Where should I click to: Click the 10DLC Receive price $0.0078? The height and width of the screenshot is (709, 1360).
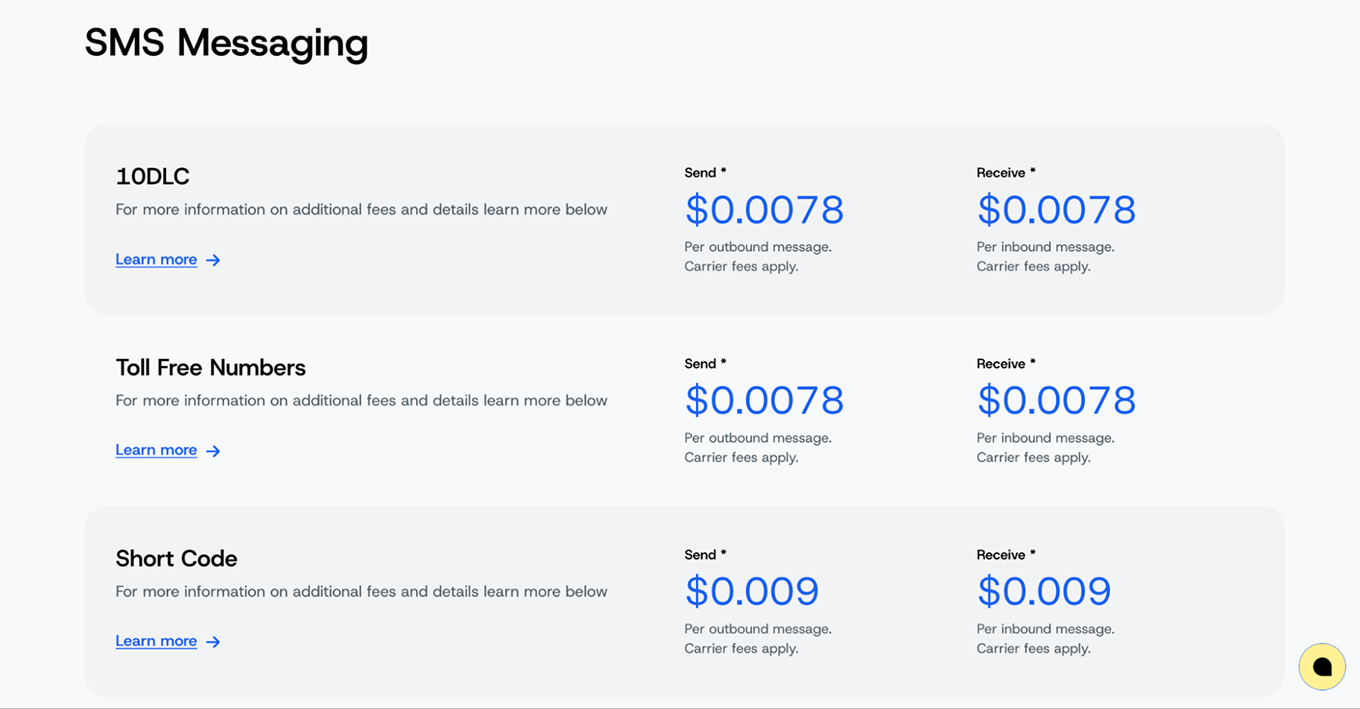coord(1057,210)
